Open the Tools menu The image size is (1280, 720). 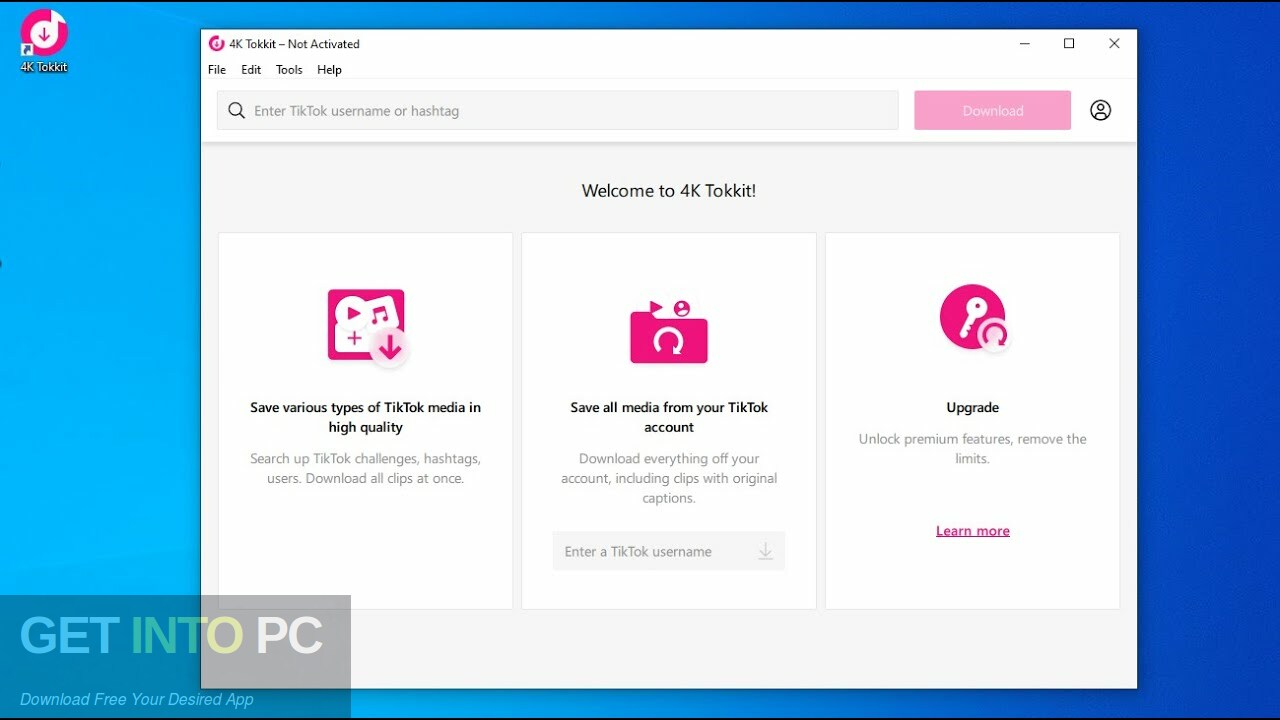tap(289, 70)
